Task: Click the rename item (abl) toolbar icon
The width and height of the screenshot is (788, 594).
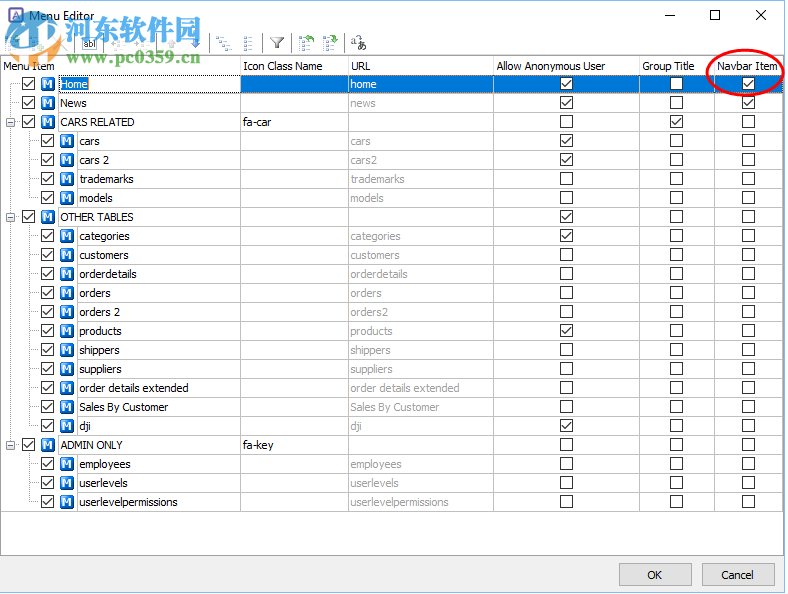Action: coord(89,44)
